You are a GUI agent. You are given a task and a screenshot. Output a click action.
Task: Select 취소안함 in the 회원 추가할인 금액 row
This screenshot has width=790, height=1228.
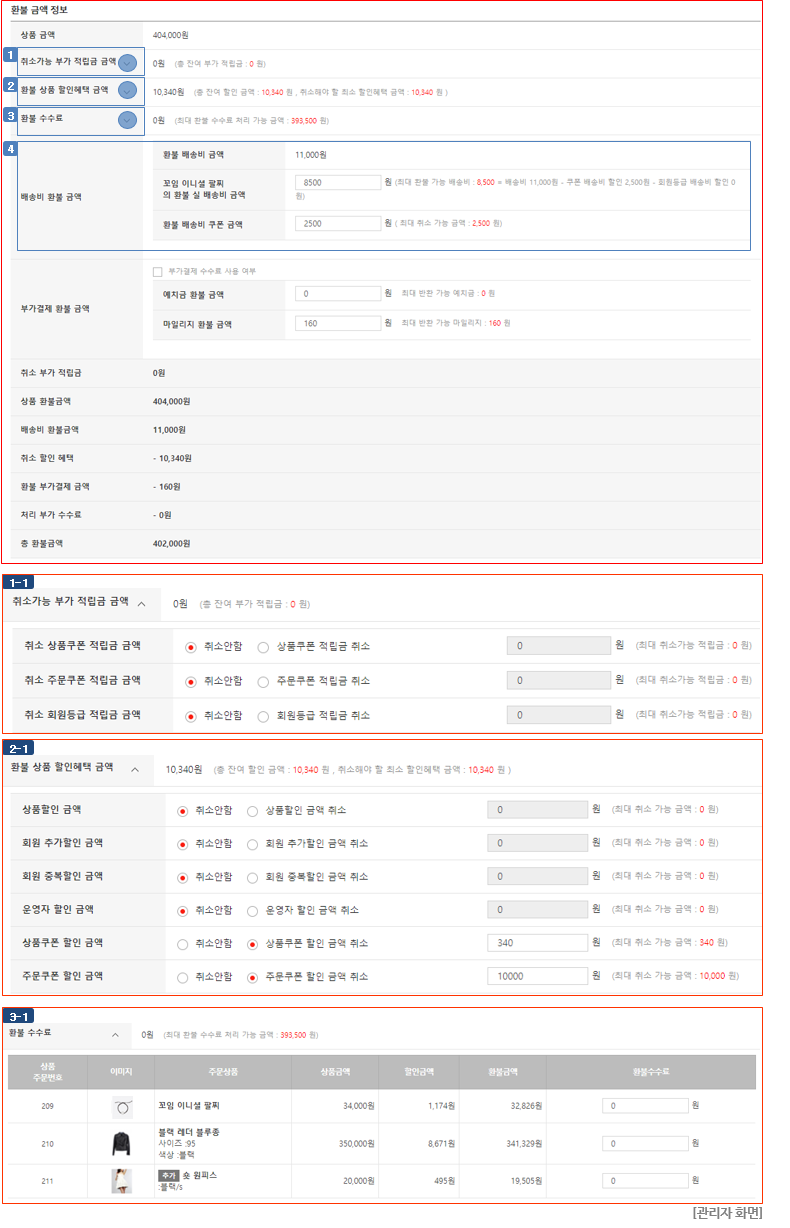click(182, 844)
